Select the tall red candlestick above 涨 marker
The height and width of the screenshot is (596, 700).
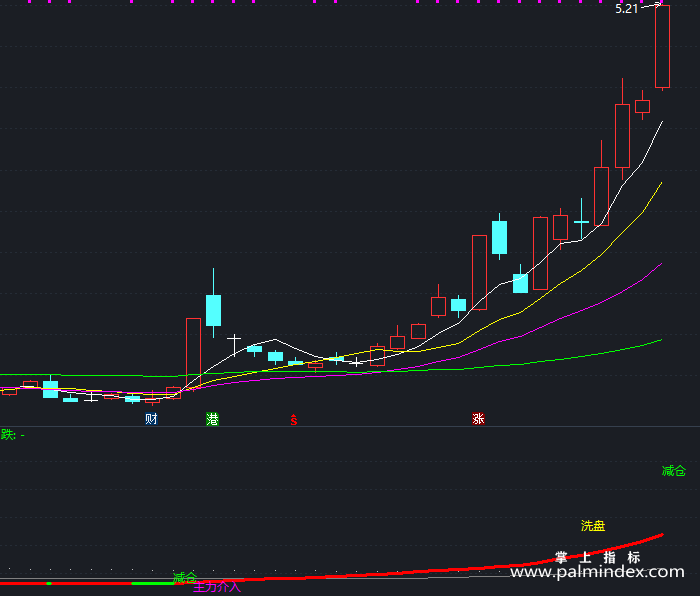click(479, 272)
